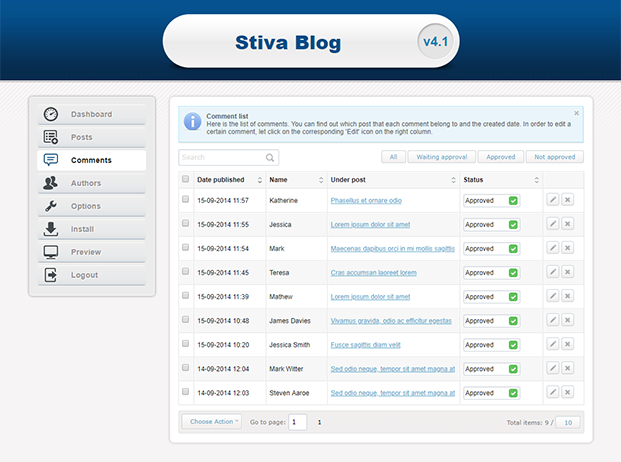Edit Mathew's comment
621x462 pixels.
pos(553,296)
